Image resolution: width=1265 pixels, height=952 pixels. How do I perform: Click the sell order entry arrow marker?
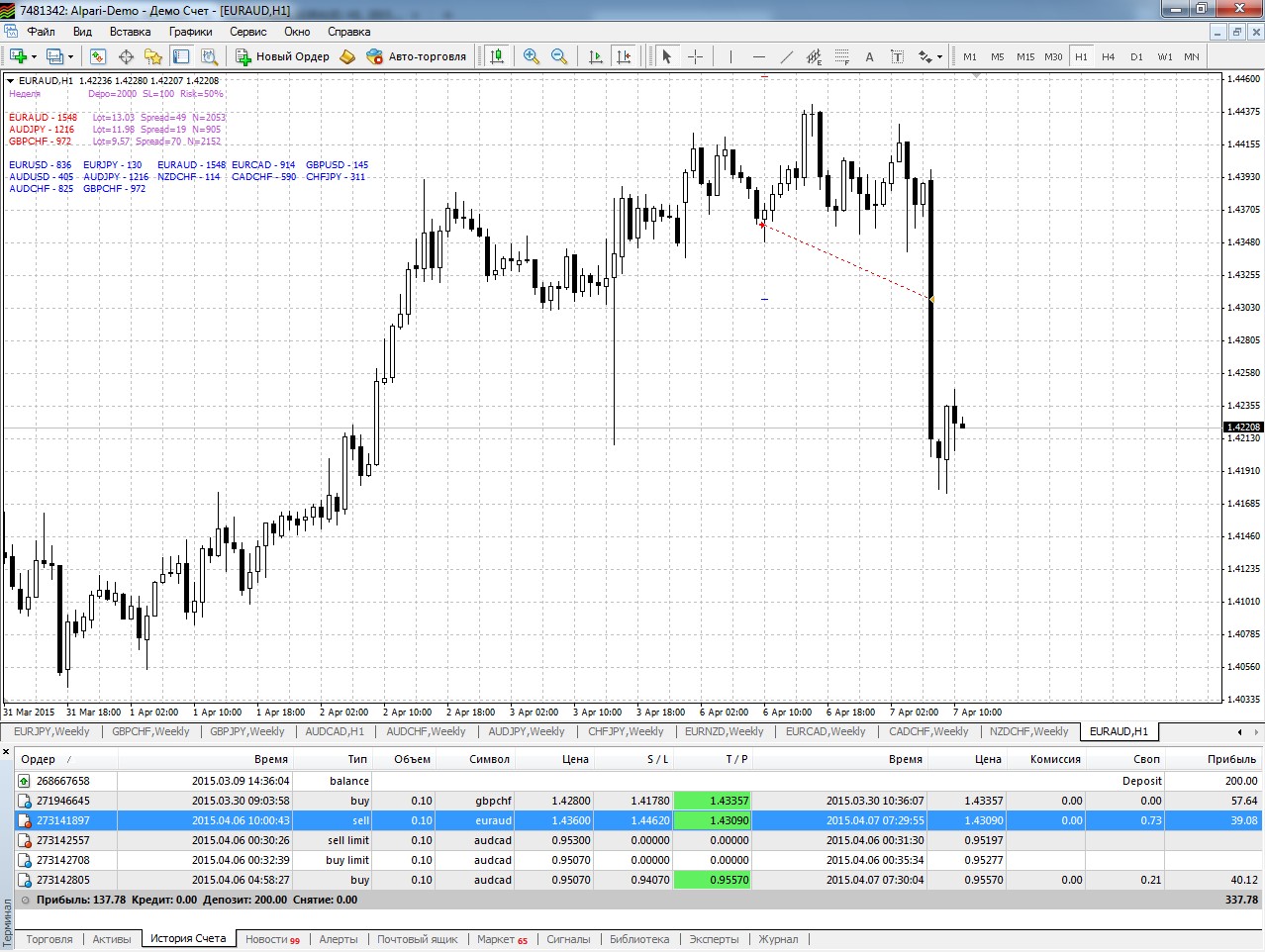point(762,225)
